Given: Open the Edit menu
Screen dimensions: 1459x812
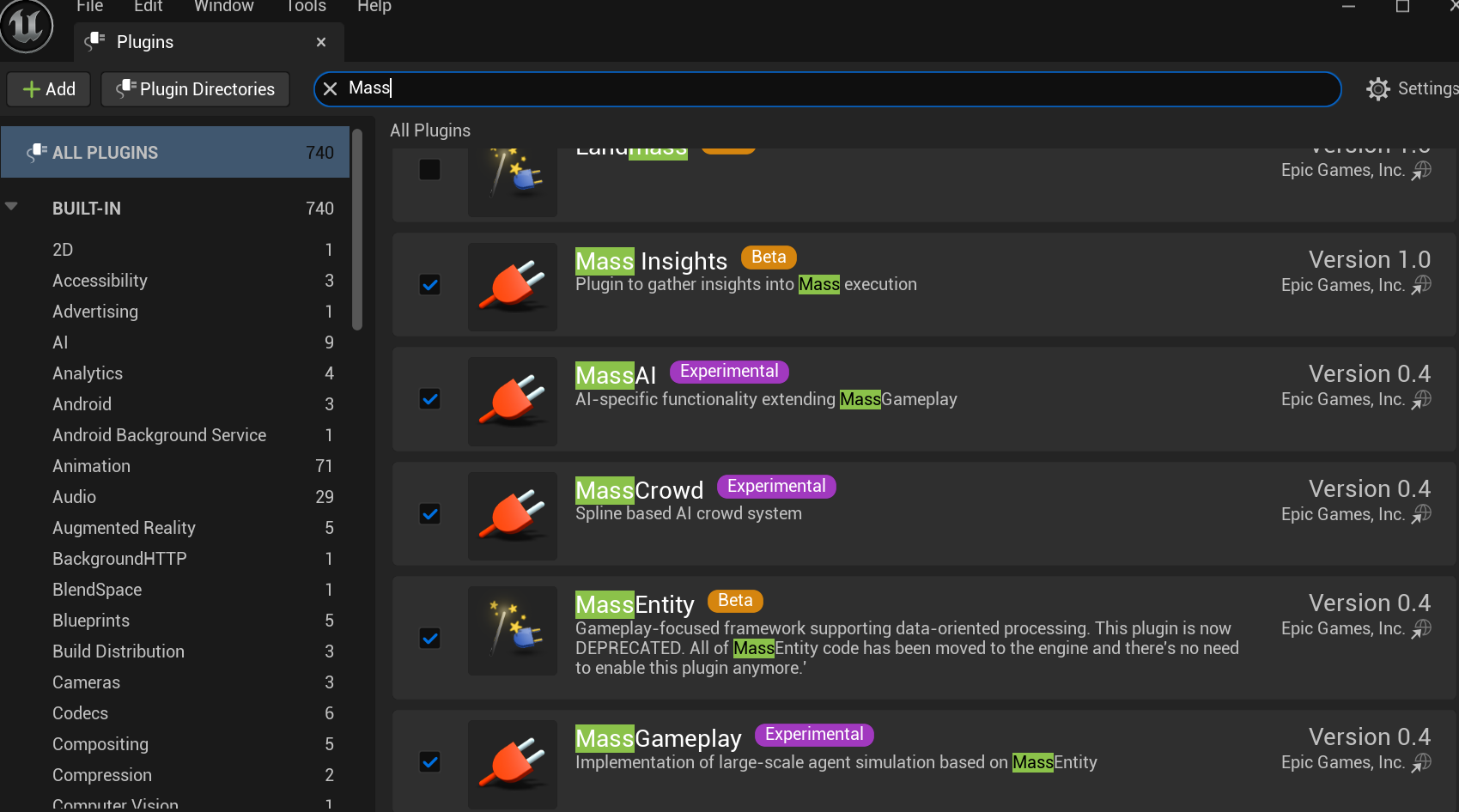Looking at the screenshot, I should click(x=149, y=7).
